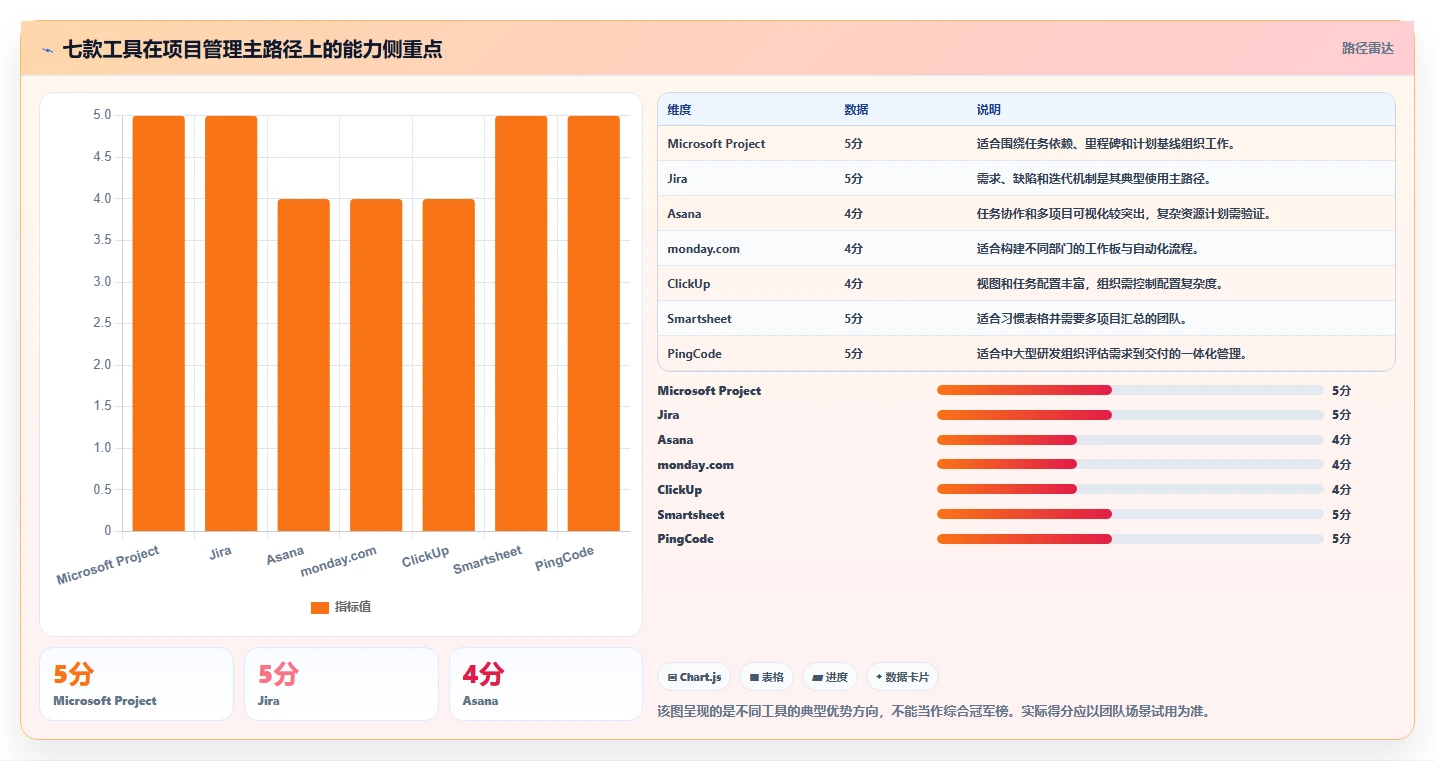Click the monday.com progress bar
The width and height of the screenshot is (1435, 761).
pyautogui.click(x=1130, y=464)
